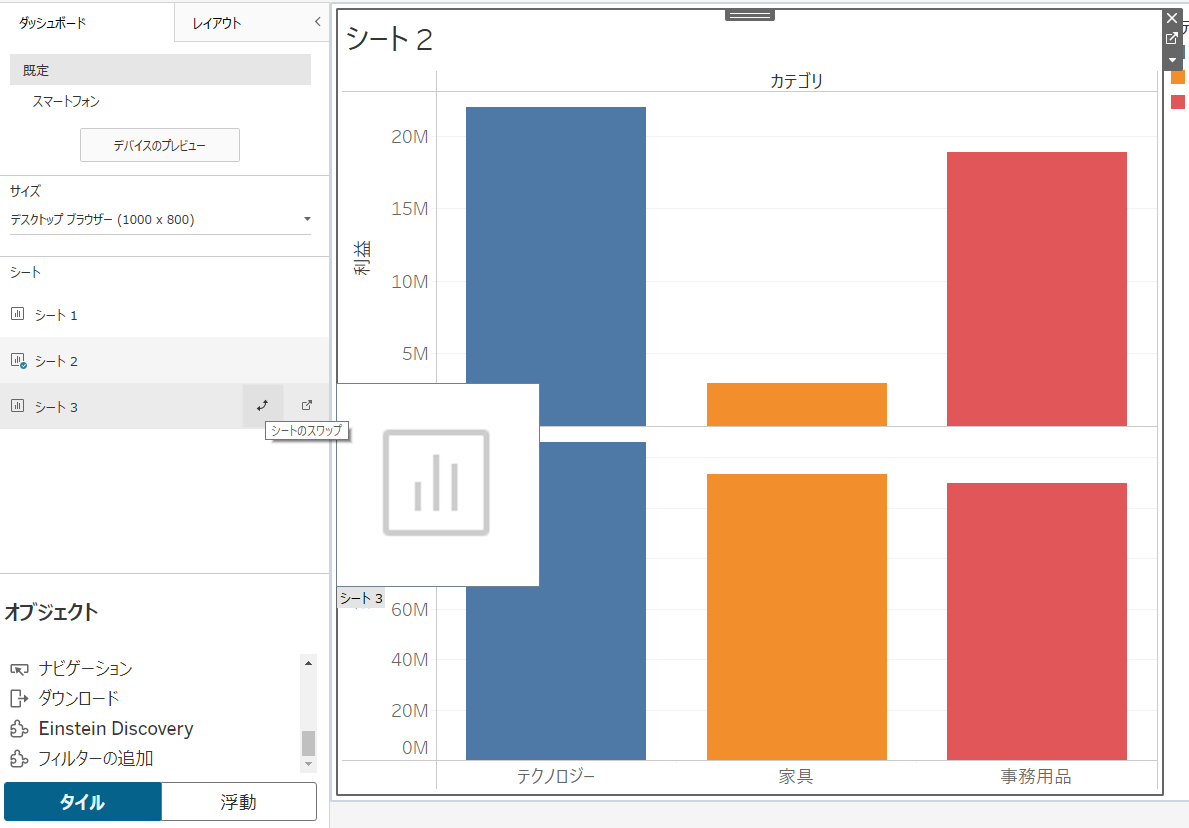Screen dimensions: 1189x828
Task: Click the シート 2 worksheet icon with checkmark
Action: 18,361
